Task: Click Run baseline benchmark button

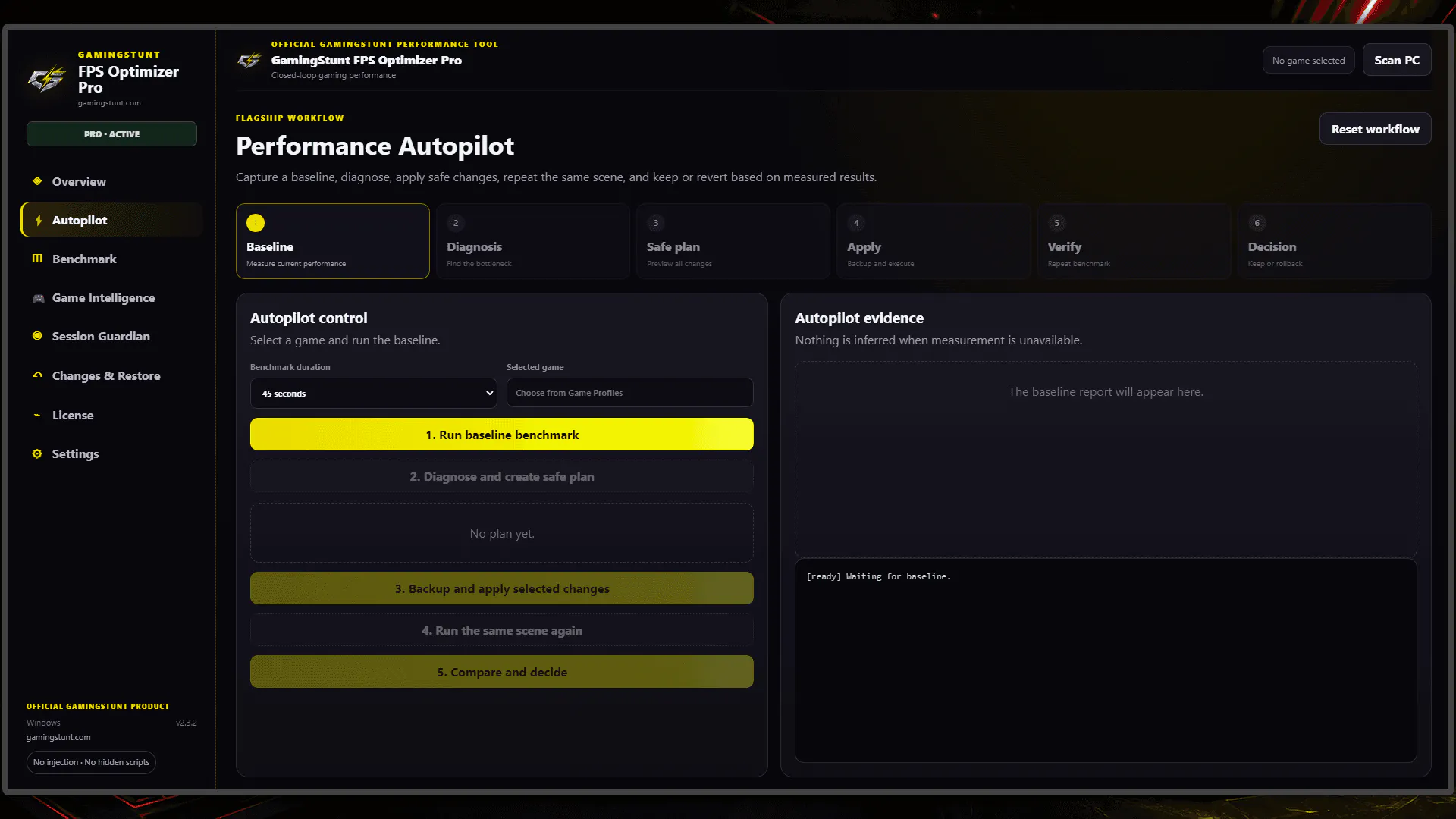Action: 502,435
